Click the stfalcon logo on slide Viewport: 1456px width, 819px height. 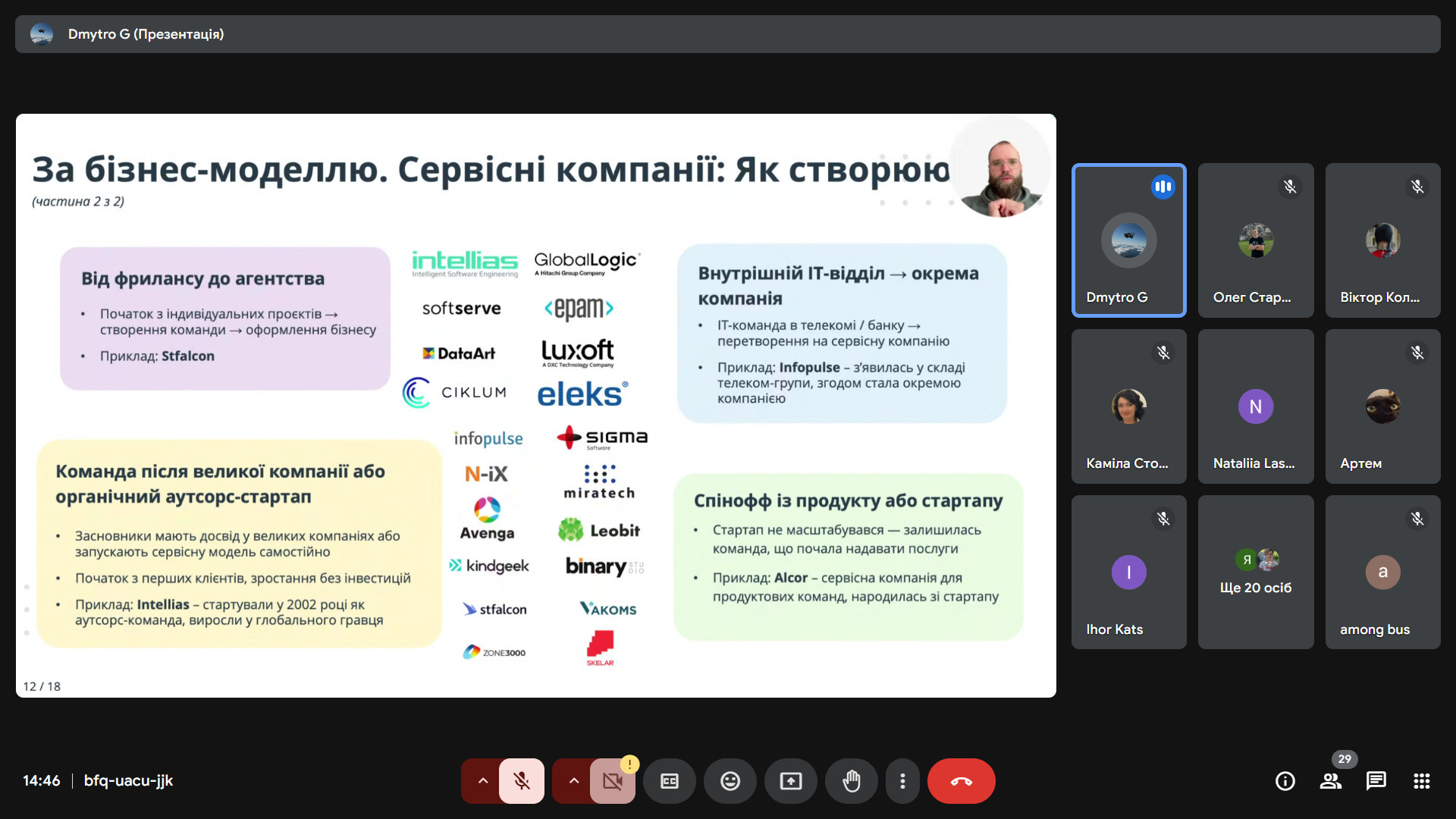pos(495,609)
